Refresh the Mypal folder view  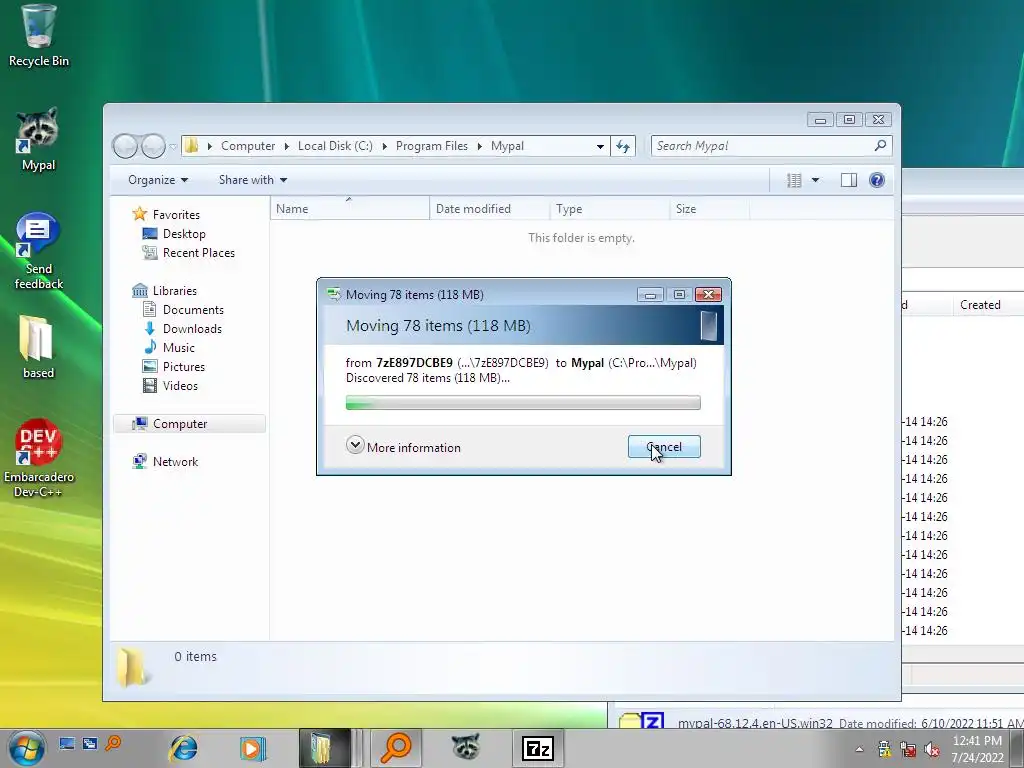tap(623, 146)
